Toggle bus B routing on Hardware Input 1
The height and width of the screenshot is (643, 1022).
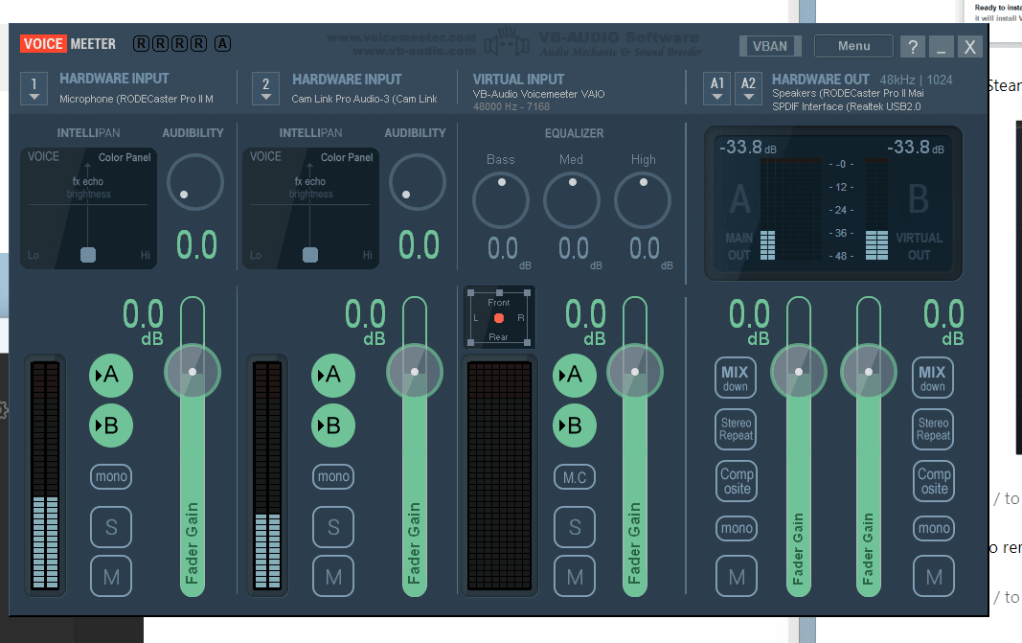point(111,425)
